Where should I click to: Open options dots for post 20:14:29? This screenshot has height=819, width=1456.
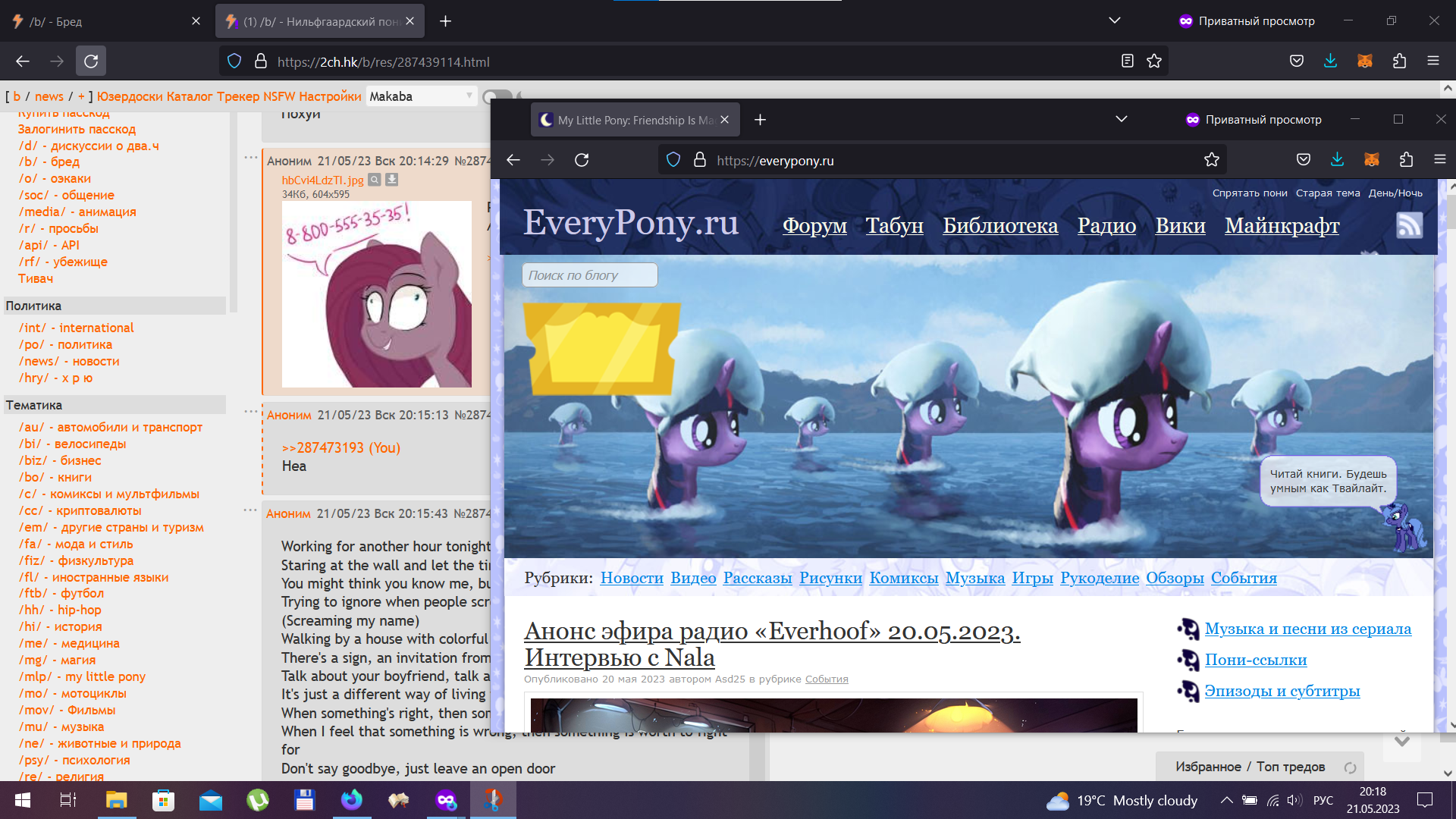pos(251,157)
